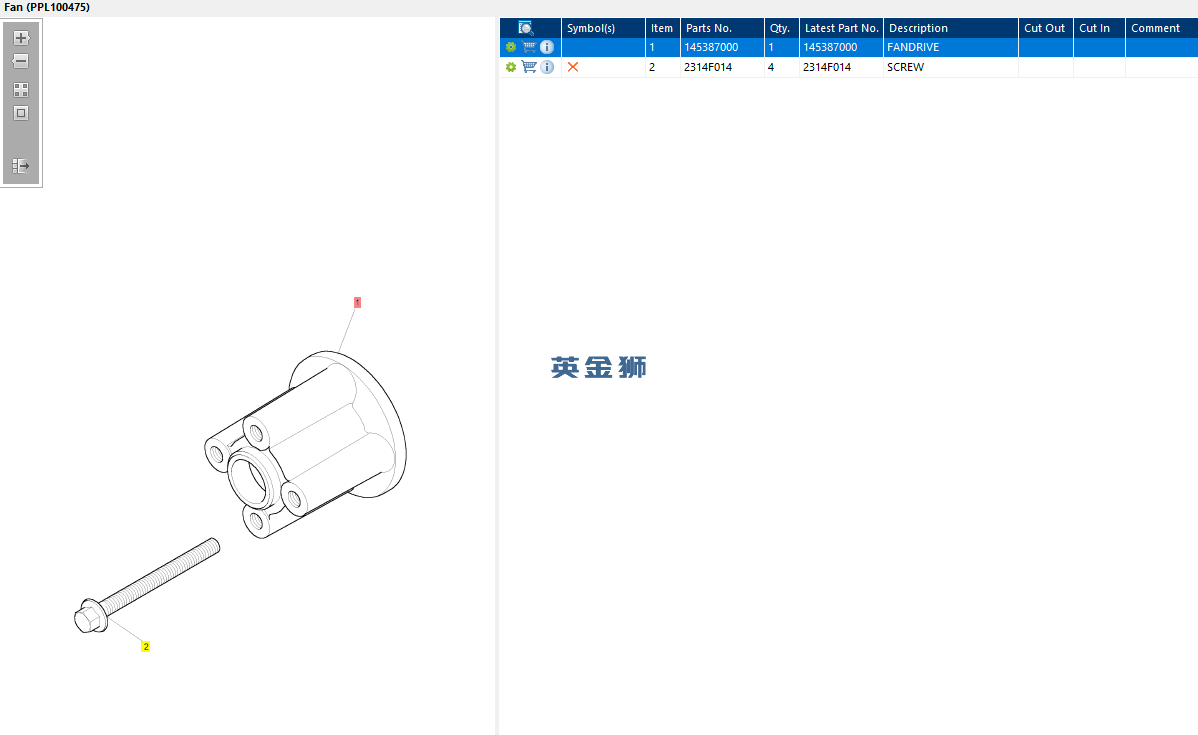The width and height of the screenshot is (1198, 735).
Task: Click the screw drawing in the diagram
Action: [x=147, y=586]
